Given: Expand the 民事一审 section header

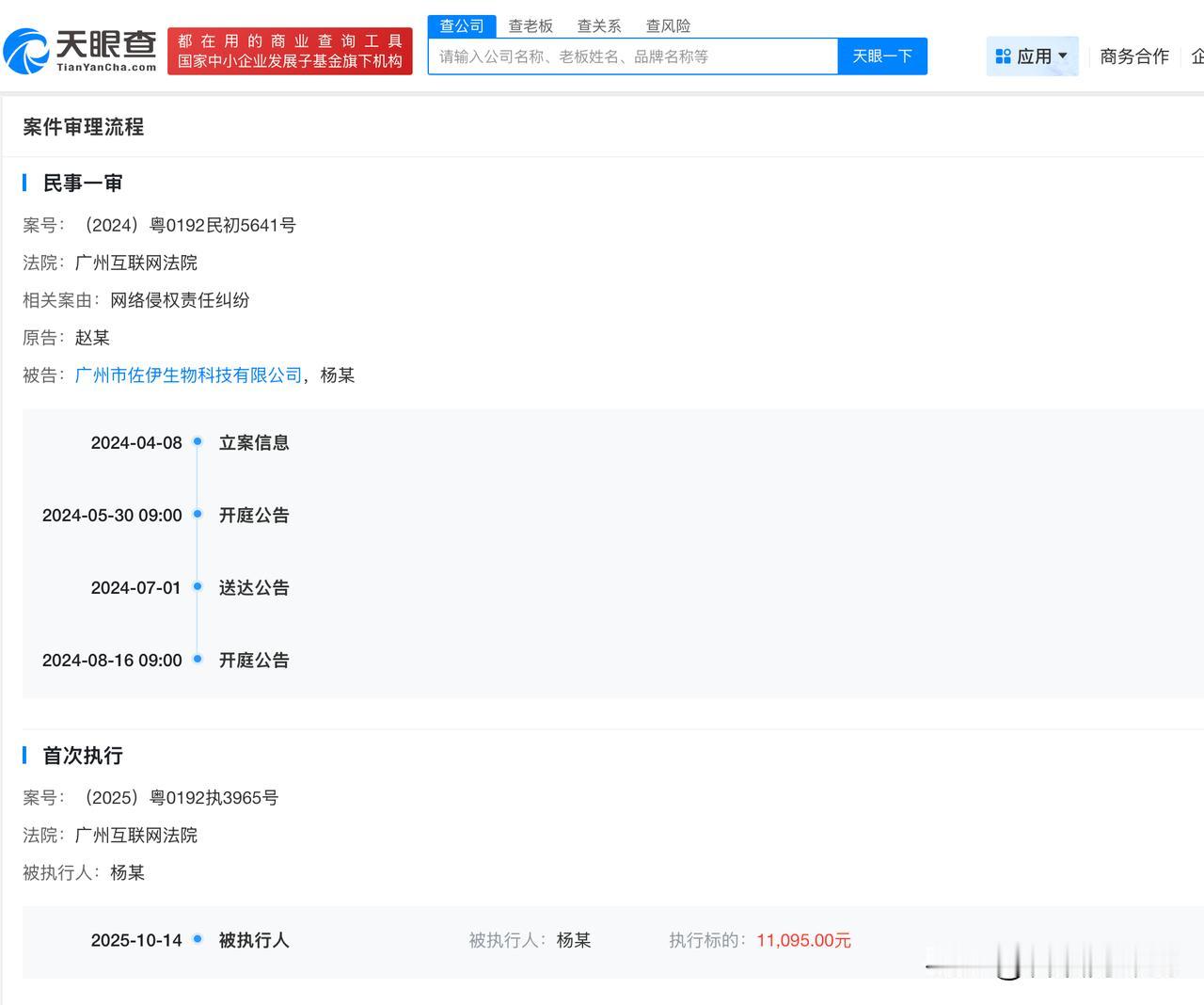Looking at the screenshot, I should [x=81, y=183].
